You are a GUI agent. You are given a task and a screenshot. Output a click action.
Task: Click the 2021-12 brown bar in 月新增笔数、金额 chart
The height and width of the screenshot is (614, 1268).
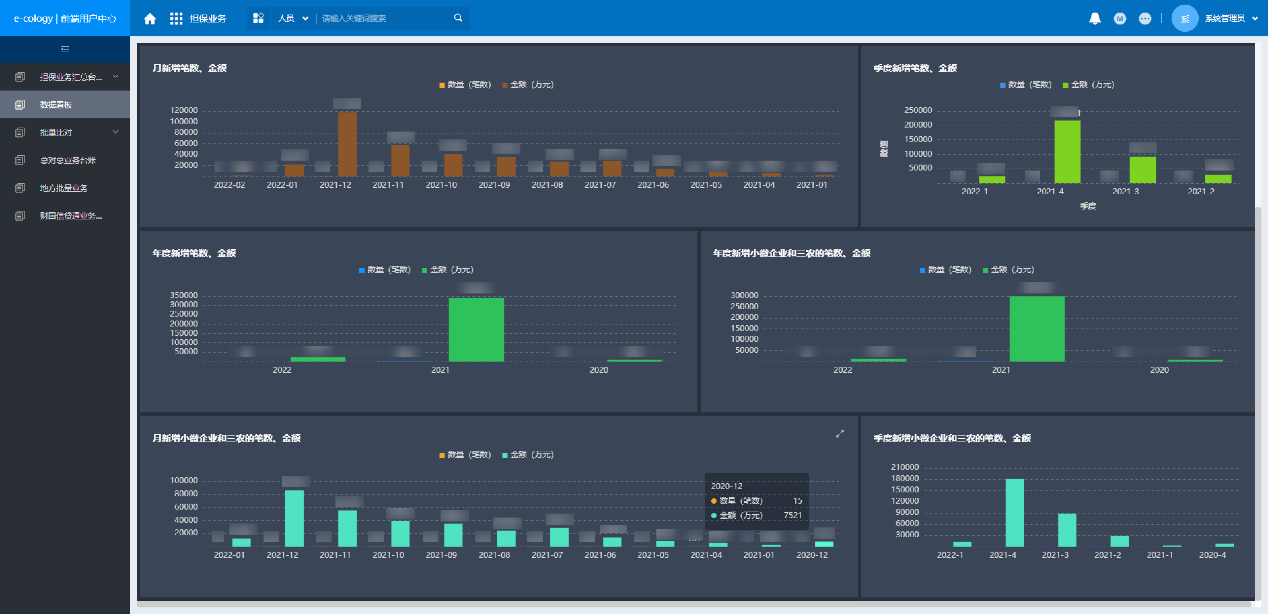(347, 144)
